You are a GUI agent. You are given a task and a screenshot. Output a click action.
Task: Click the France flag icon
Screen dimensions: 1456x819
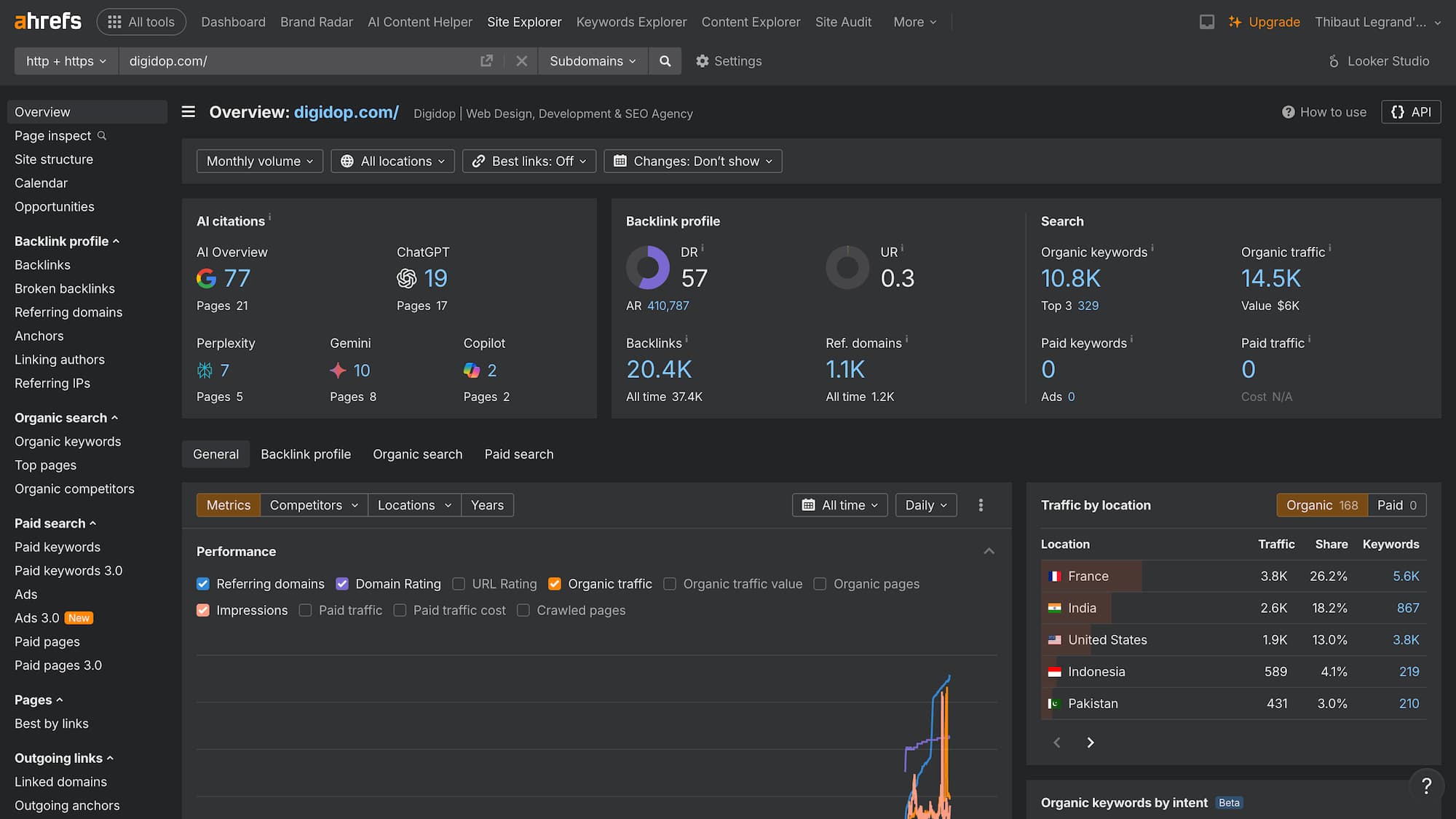(x=1054, y=576)
